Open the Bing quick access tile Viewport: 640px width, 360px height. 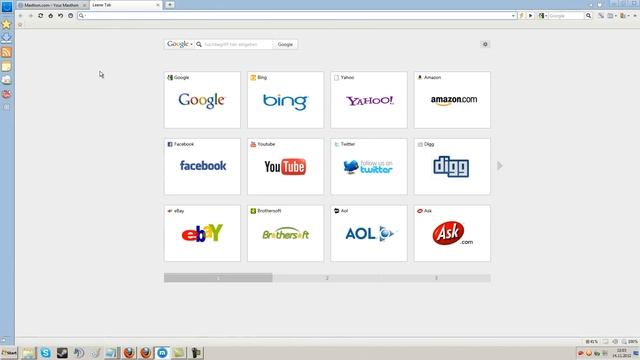(x=285, y=100)
